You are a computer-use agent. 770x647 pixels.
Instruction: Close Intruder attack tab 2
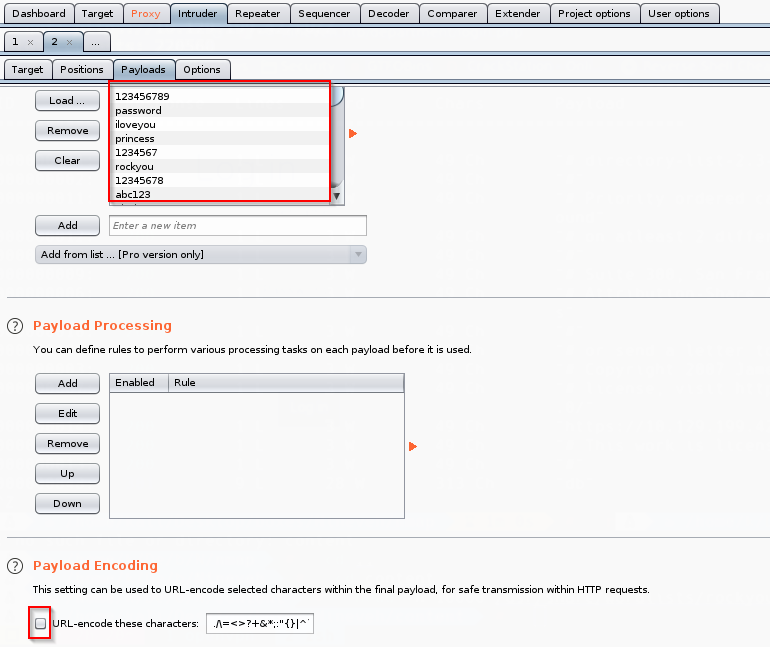coord(69,42)
